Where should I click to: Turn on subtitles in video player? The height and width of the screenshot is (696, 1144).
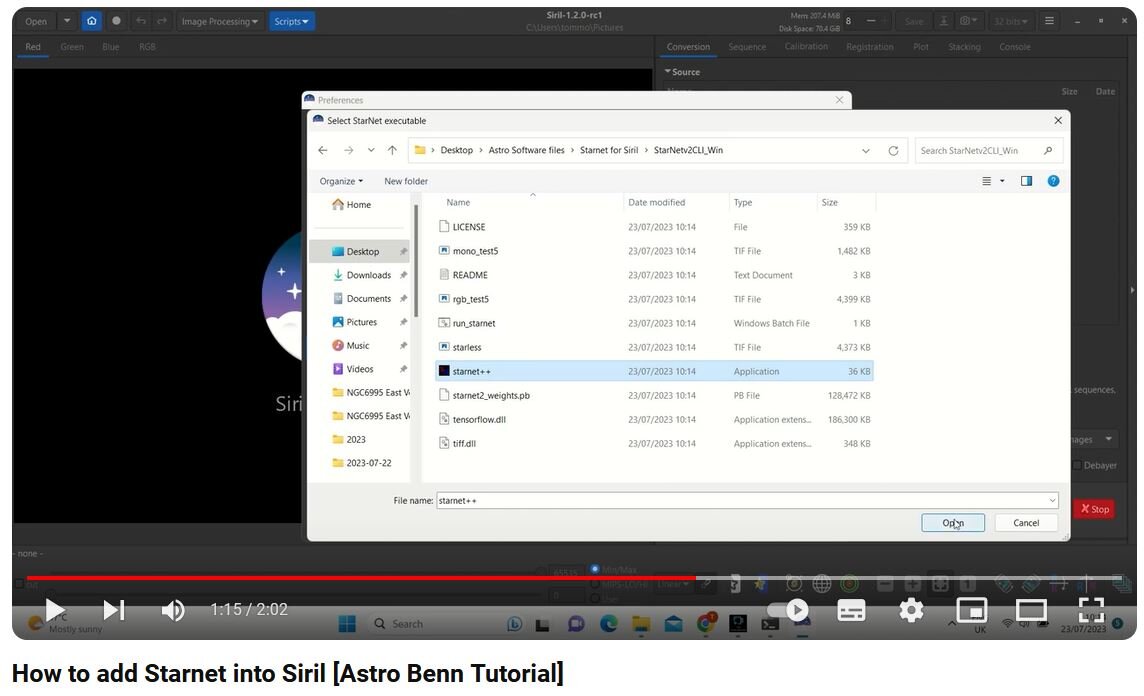point(851,610)
